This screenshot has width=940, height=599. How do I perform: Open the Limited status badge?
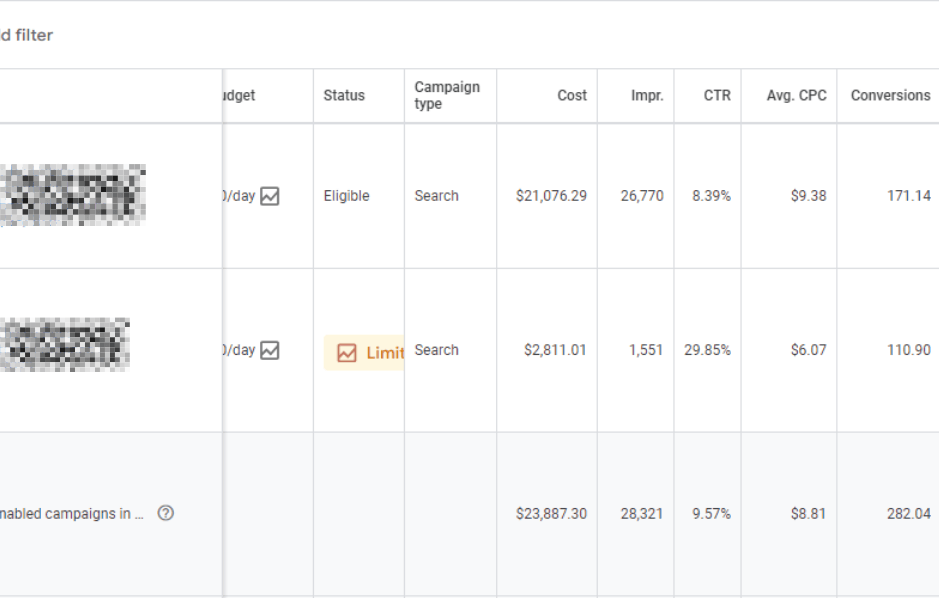pos(364,353)
